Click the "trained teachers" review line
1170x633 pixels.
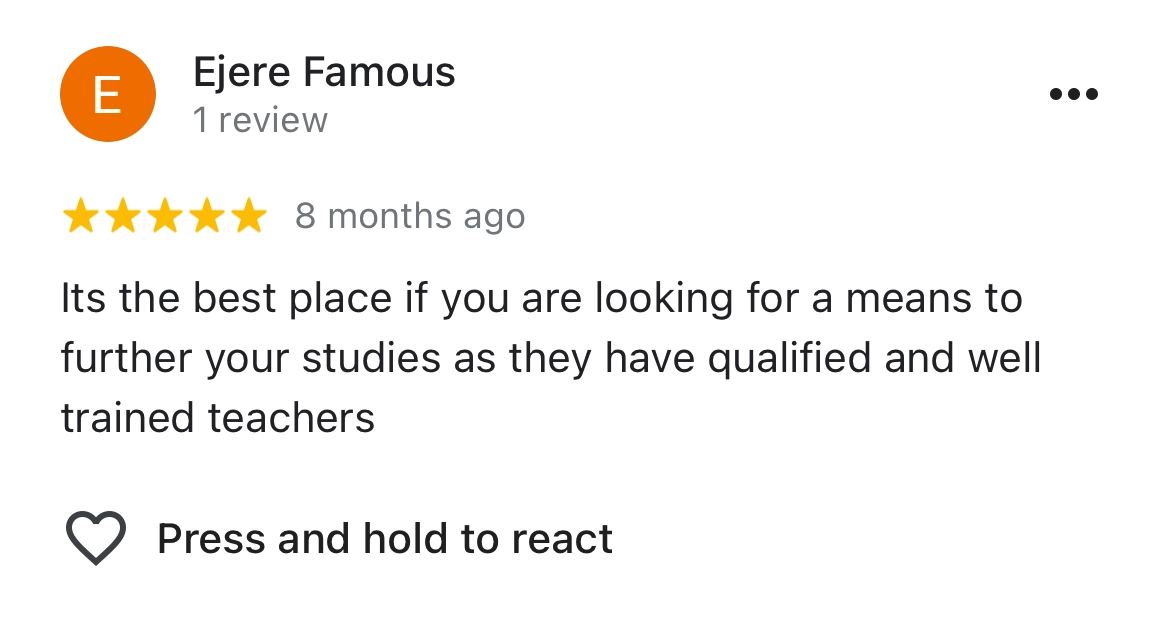tap(218, 417)
